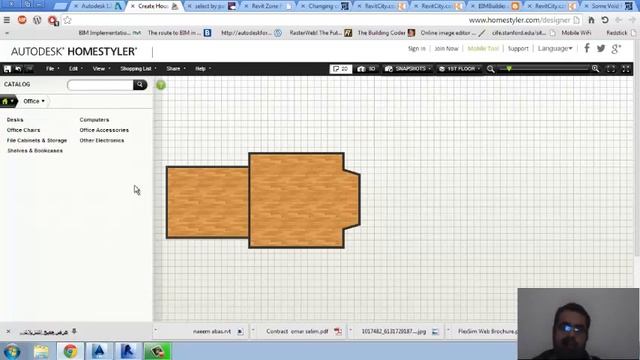Click the bookmark star icon
Image resolution: width=640 pixels, height=360 pixels.
(67, 20)
